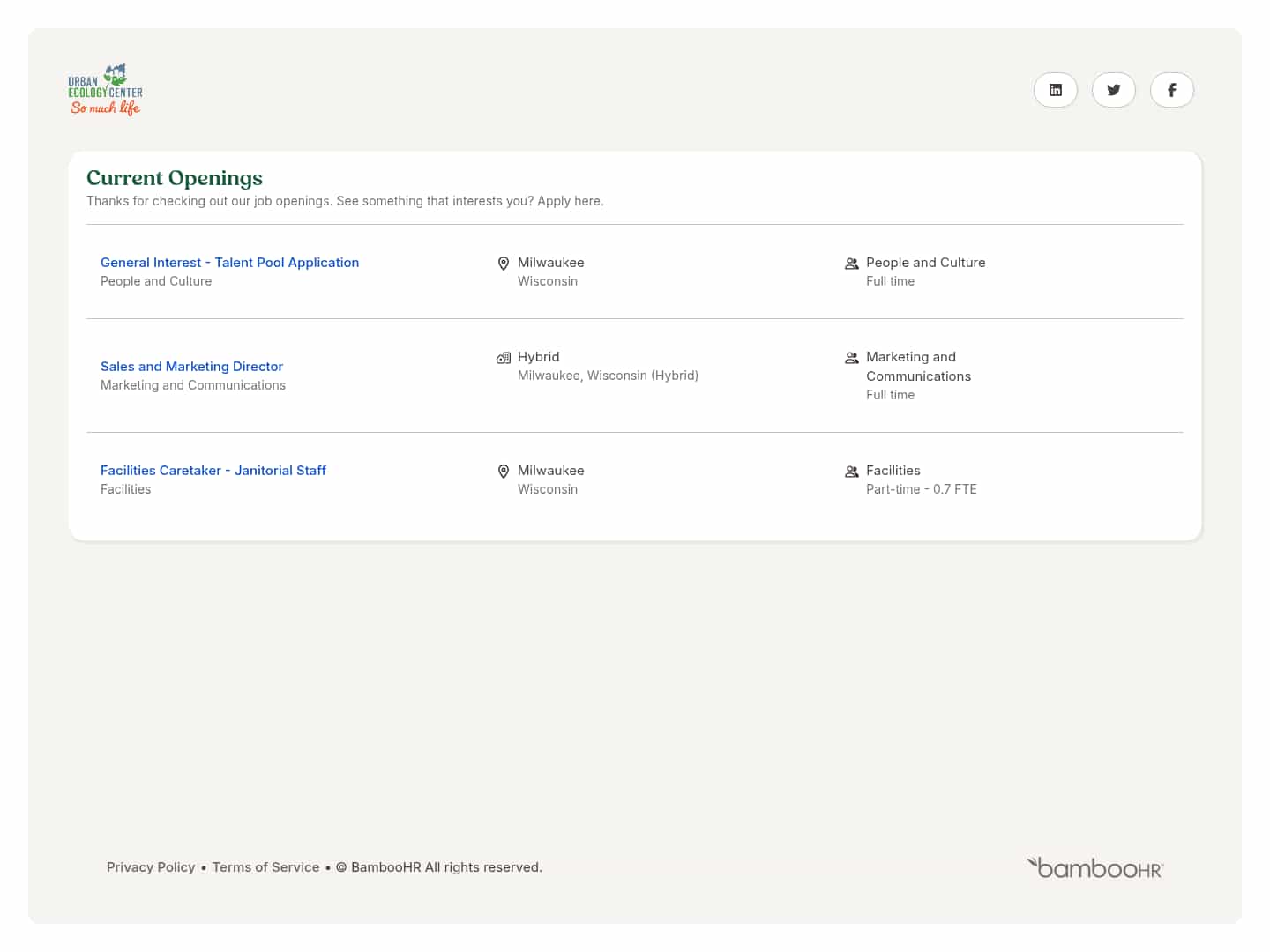The width and height of the screenshot is (1270, 952).
Task: Open the Facebook social icon
Action: click(x=1172, y=90)
